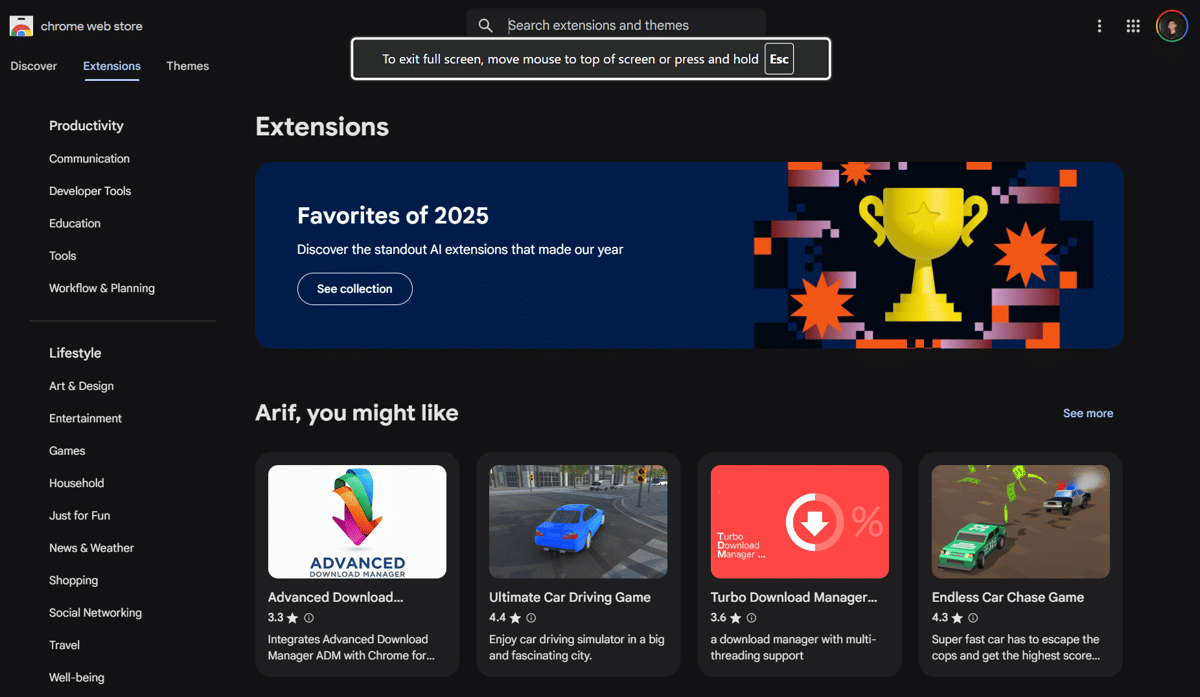Click the star beside Ultimate Car Driving rating

[x=513, y=617]
